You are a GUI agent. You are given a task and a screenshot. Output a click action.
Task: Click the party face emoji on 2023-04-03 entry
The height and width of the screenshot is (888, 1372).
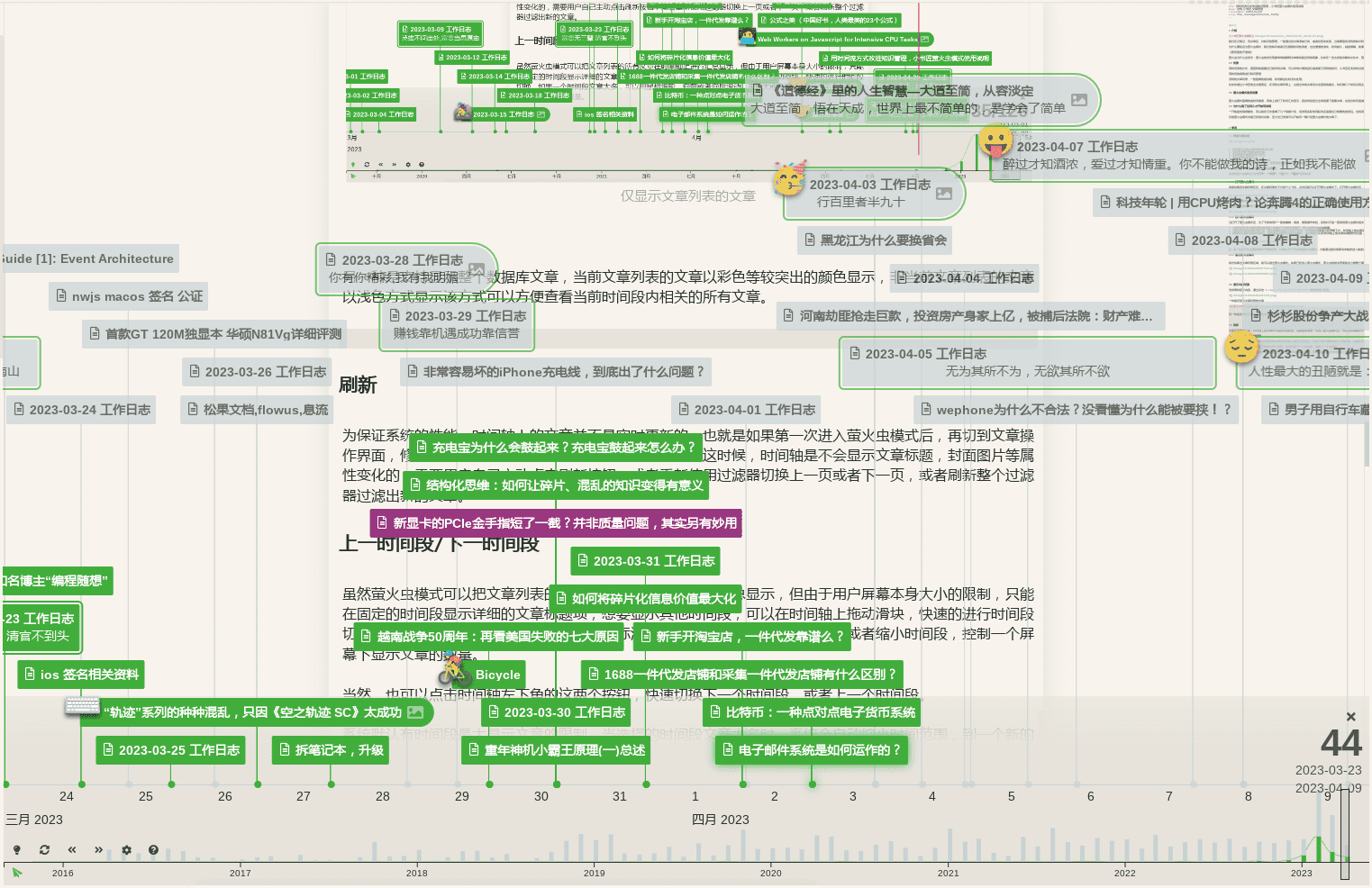pyautogui.click(x=789, y=179)
